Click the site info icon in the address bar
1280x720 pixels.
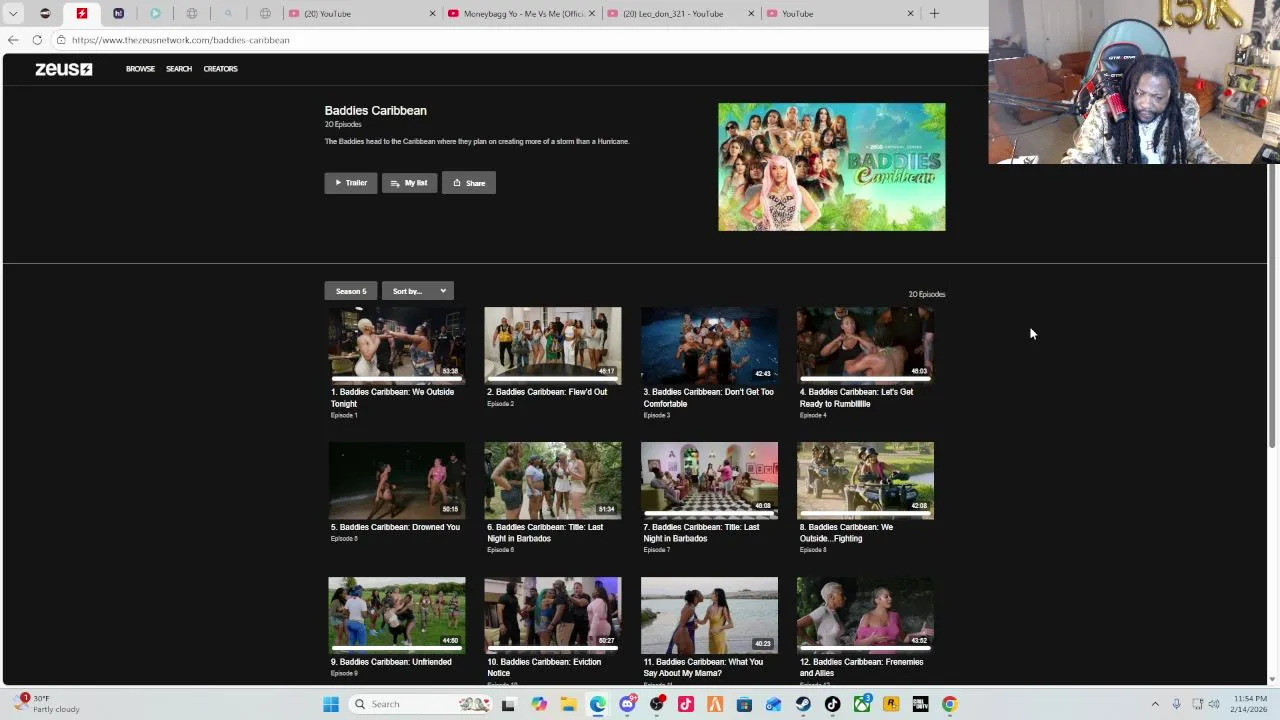(x=61, y=40)
